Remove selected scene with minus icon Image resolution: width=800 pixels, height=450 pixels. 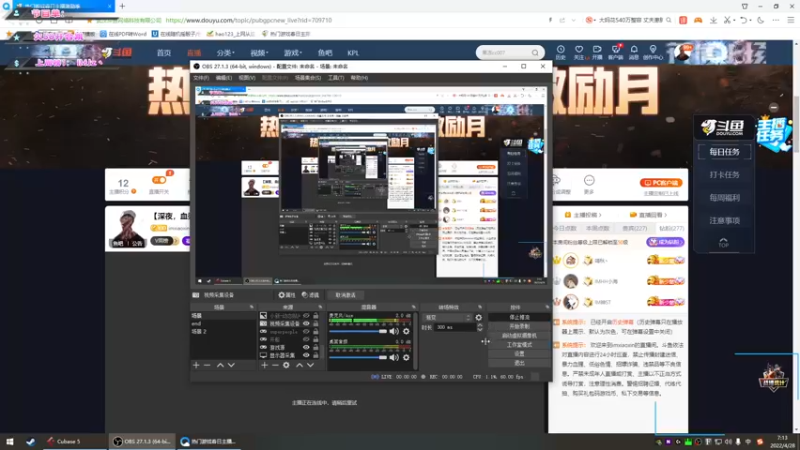coord(207,365)
